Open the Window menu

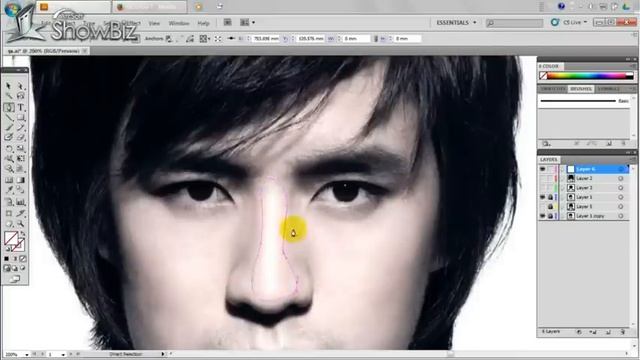[x=179, y=23]
